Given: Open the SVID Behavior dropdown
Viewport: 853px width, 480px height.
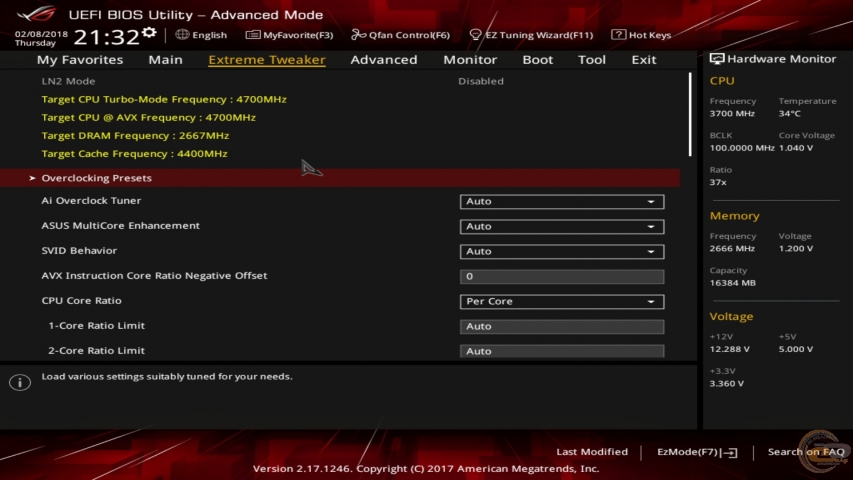Looking at the screenshot, I should [x=561, y=251].
